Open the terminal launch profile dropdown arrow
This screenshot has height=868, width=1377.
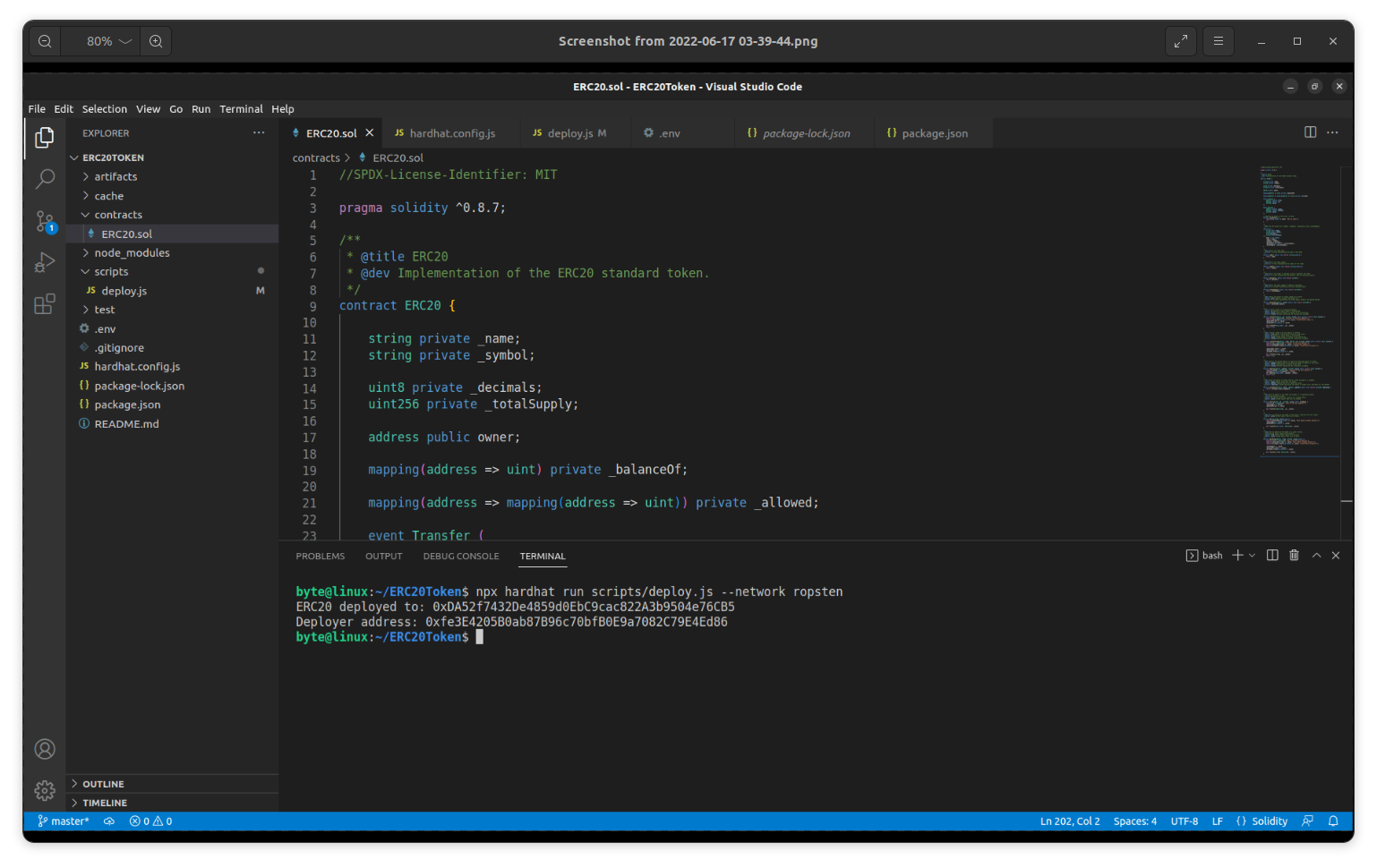point(1252,556)
